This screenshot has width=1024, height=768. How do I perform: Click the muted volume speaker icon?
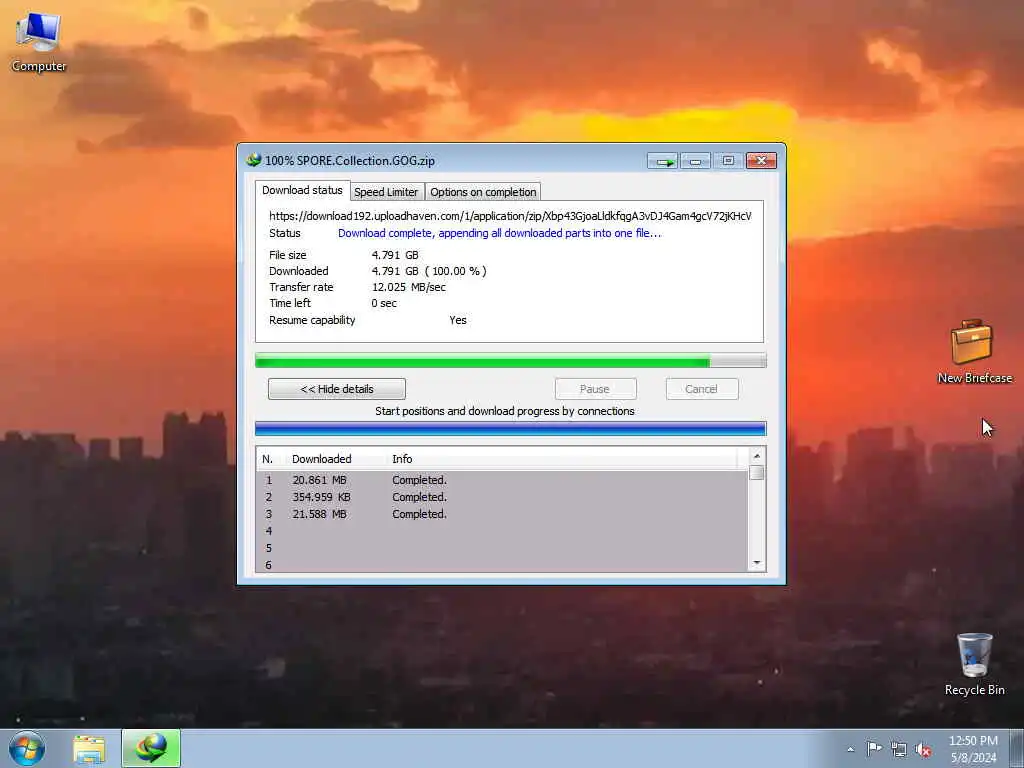coord(923,750)
